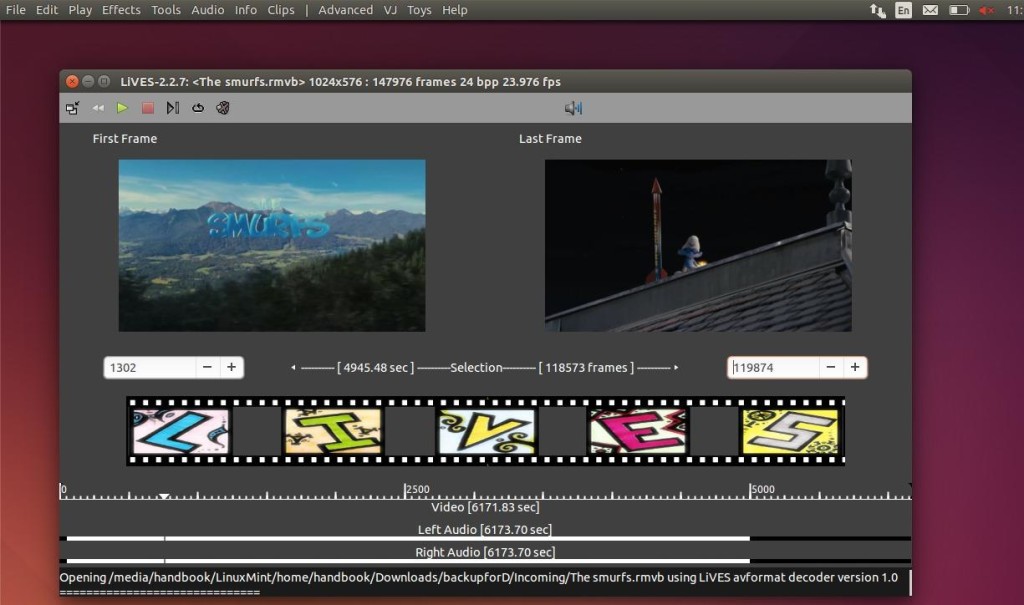Open the mail indicator in top panel
The height and width of the screenshot is (605, 1024).
(930, 10)
